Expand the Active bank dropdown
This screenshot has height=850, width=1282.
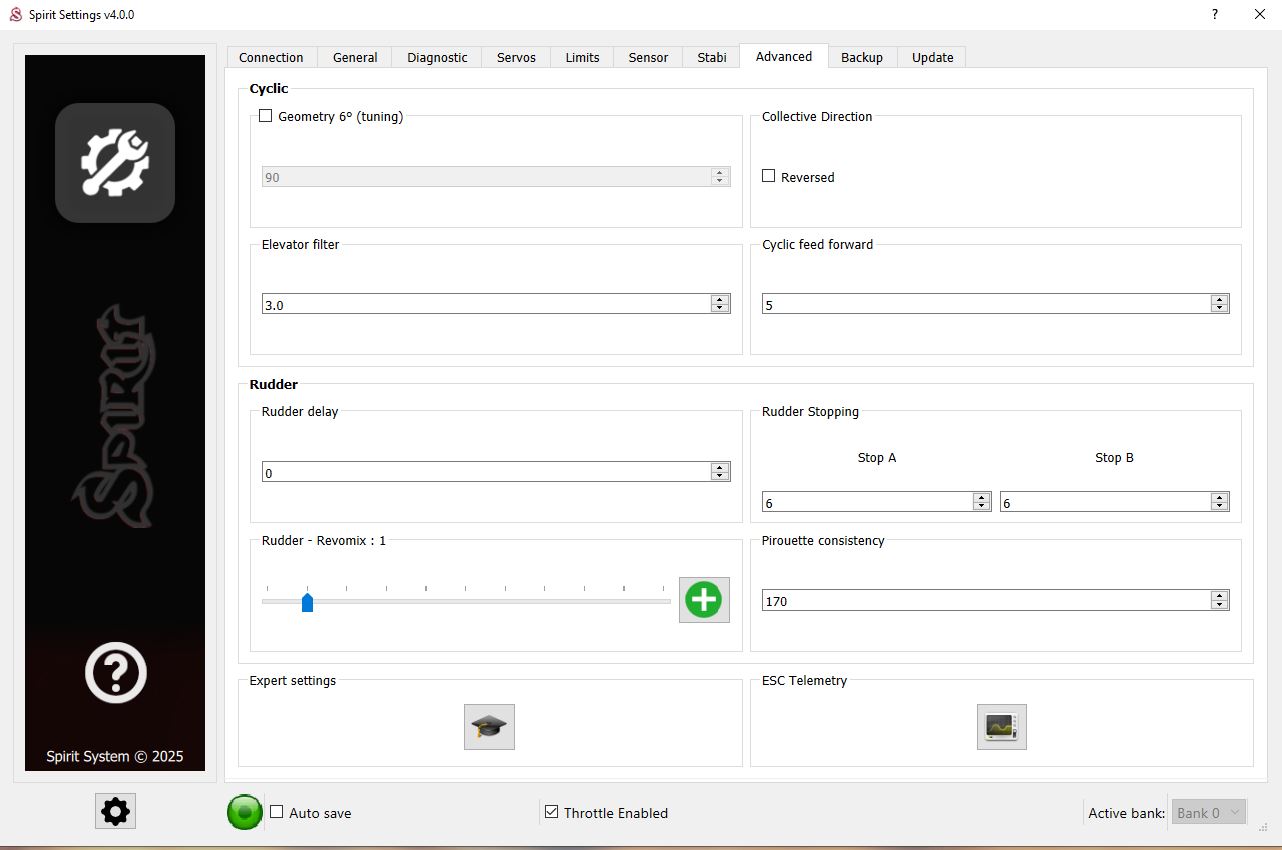tap(1208, 813)
